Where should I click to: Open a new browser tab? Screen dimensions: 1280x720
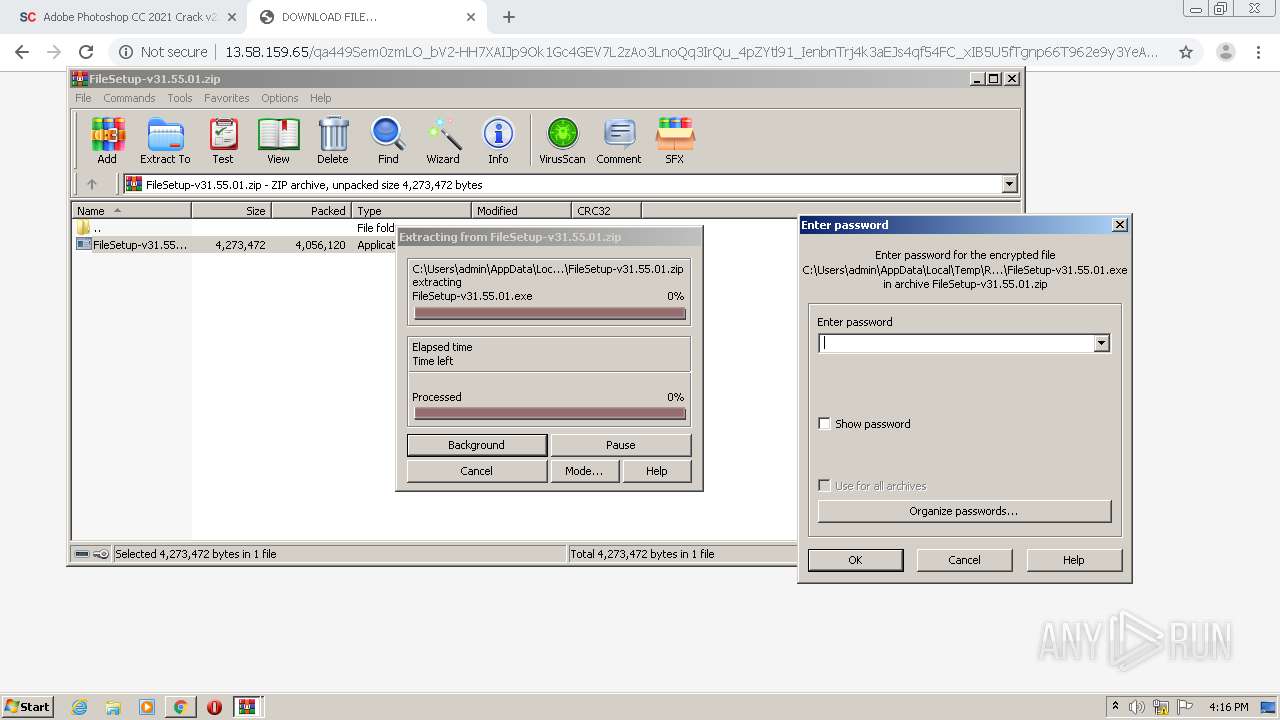click(x=509, y=17)
